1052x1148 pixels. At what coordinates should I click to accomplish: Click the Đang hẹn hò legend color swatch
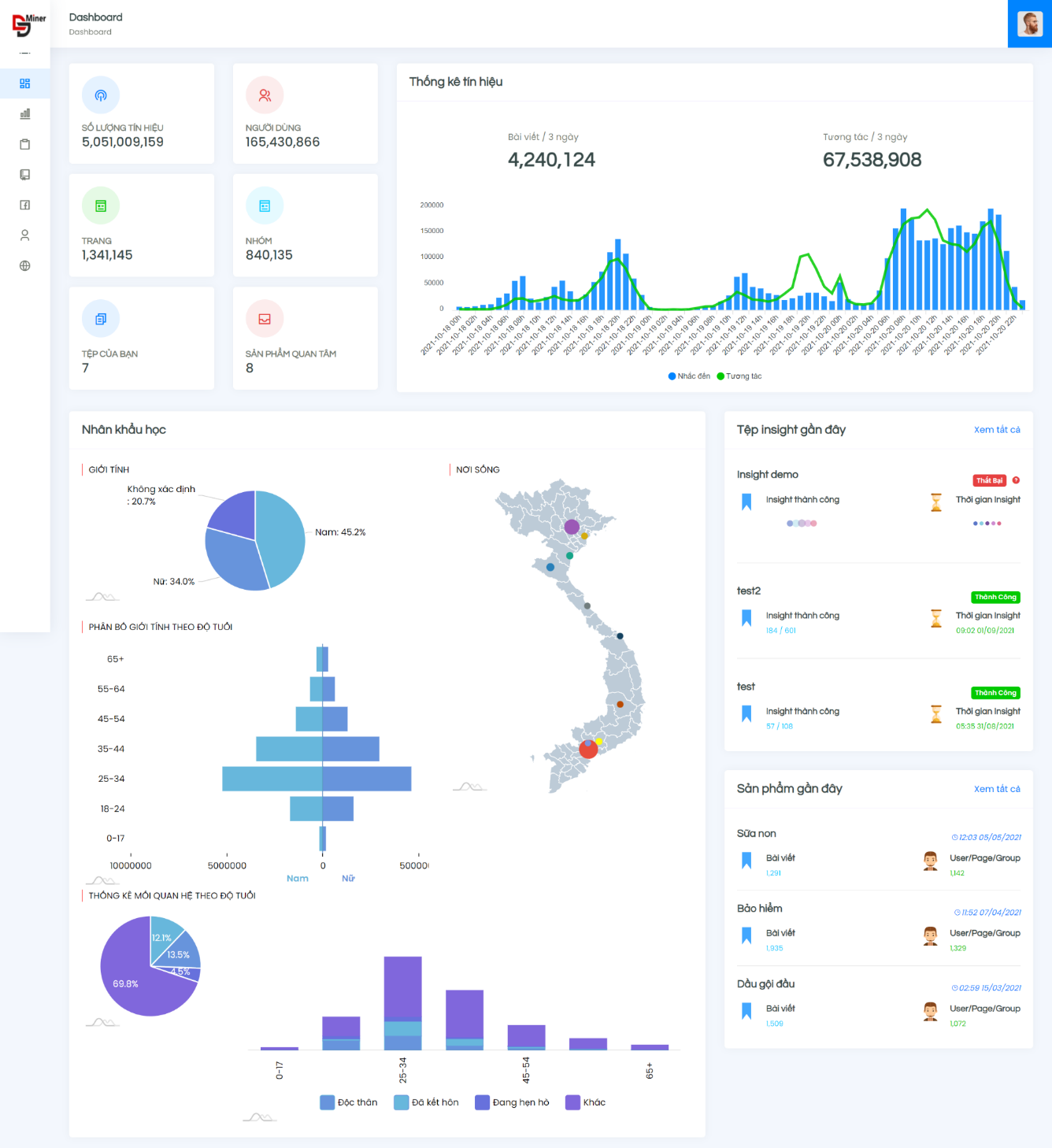click(482, 1102)
